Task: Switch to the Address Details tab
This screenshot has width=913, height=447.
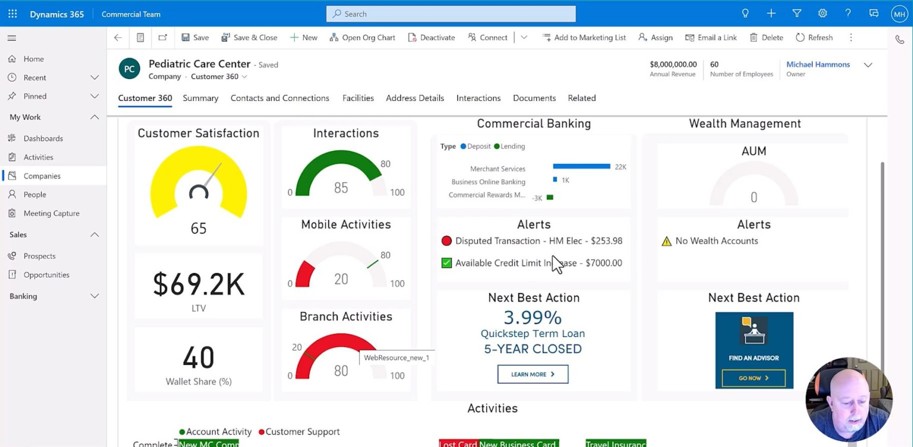Action: point(415,98)
